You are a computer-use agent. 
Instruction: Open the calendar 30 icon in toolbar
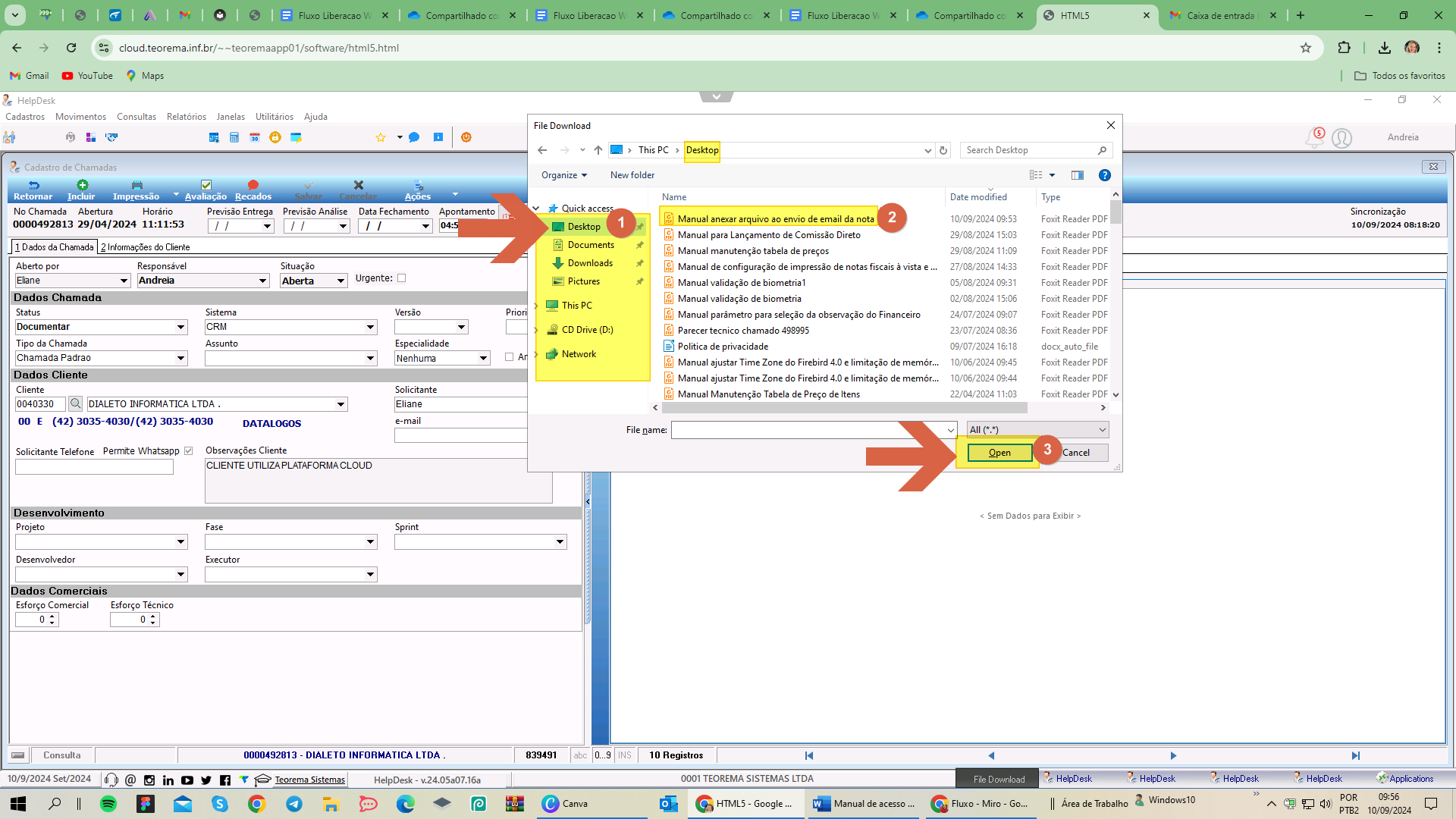pos(255,137)
